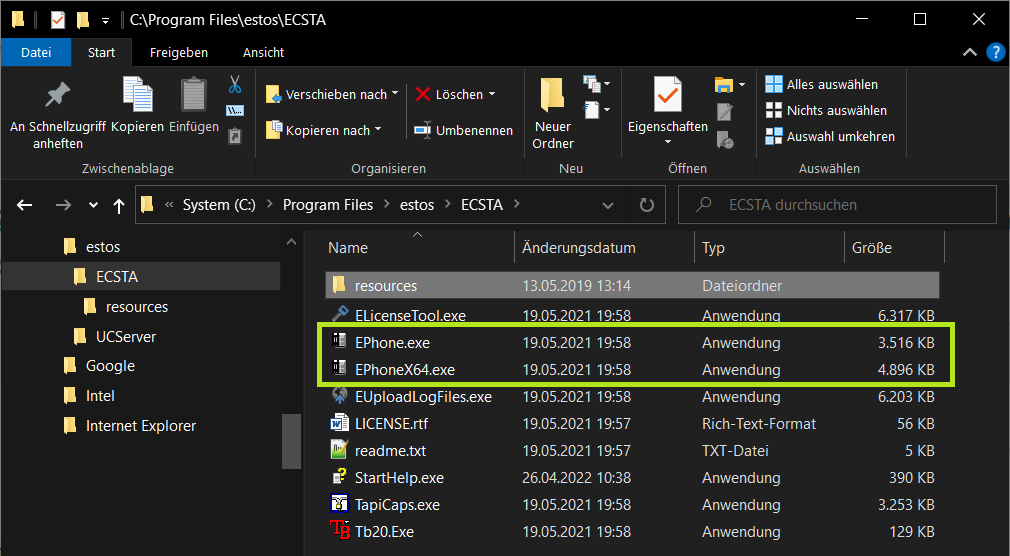Create a folder with Neuer Ordner
Screen dimensions: 1010x556
click(x=553, y=112)
